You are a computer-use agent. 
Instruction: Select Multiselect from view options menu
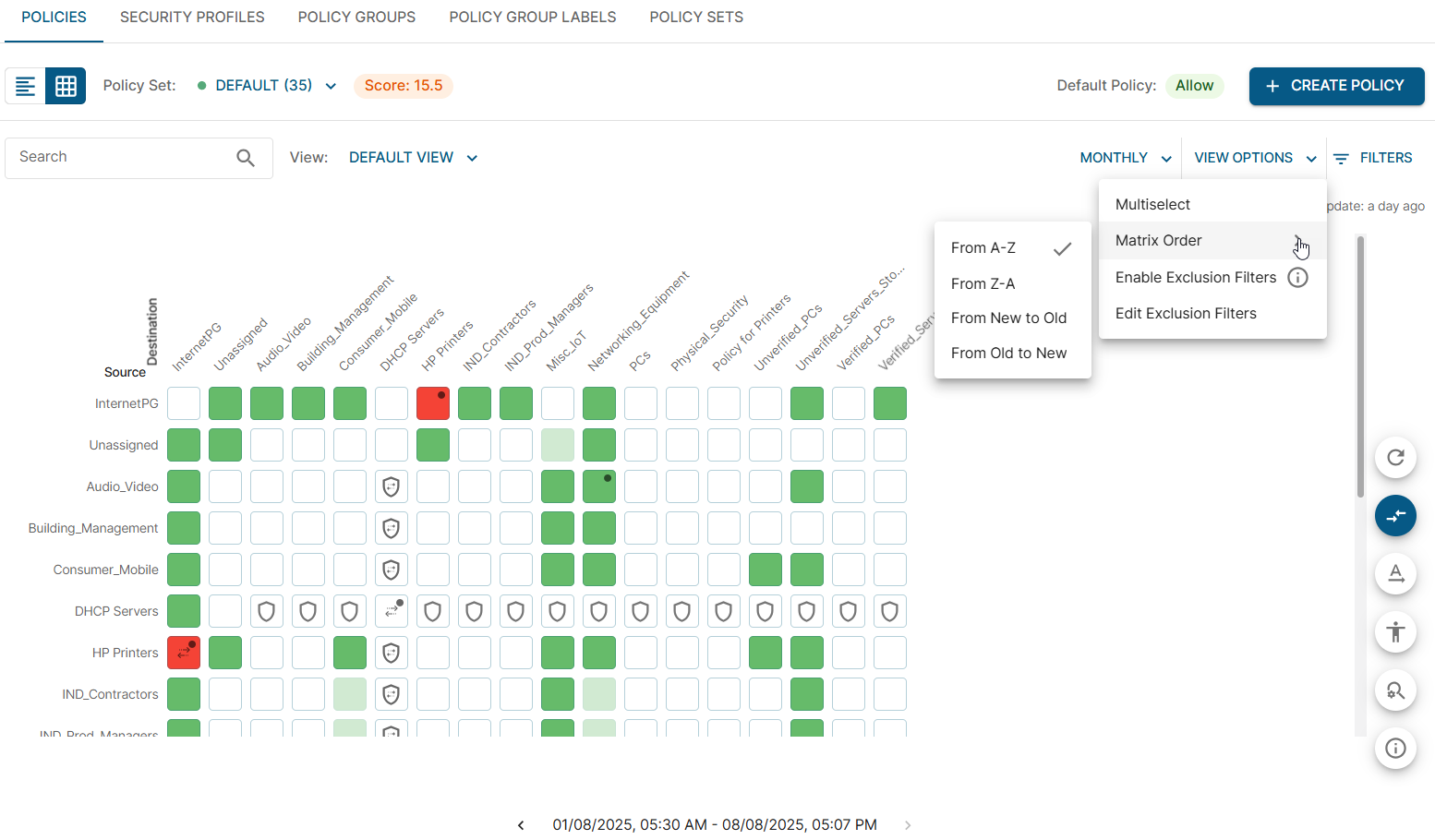(1152, 205)
